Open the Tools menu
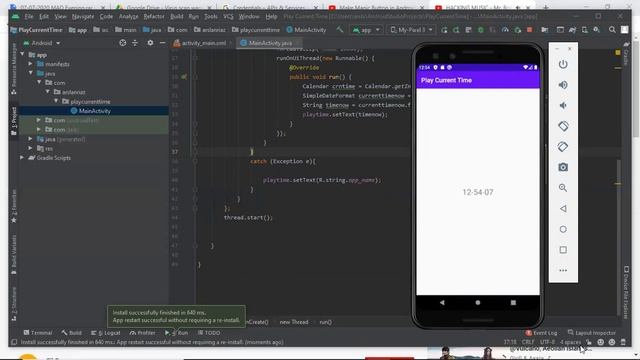The width and height of the screenshot is (640, 360). [211, 17]
